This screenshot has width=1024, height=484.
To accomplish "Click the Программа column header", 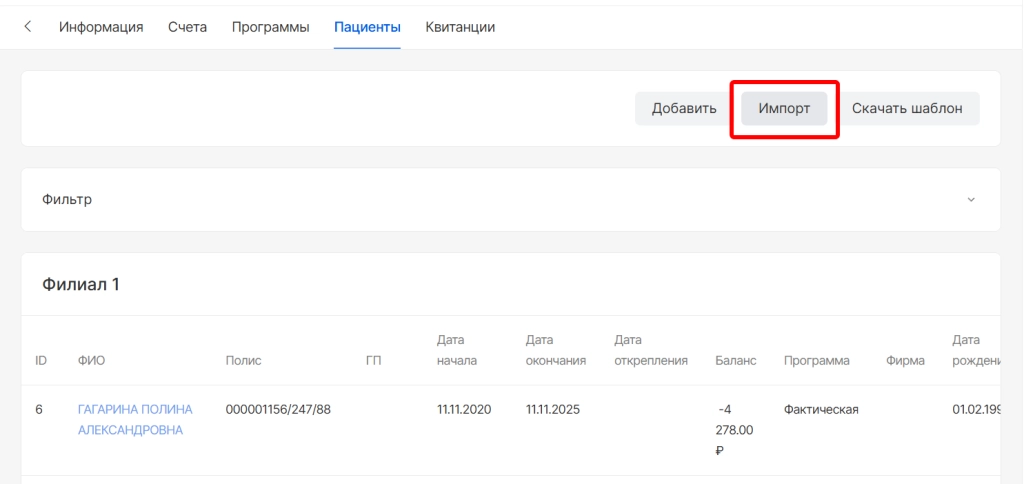I will 816,360.
